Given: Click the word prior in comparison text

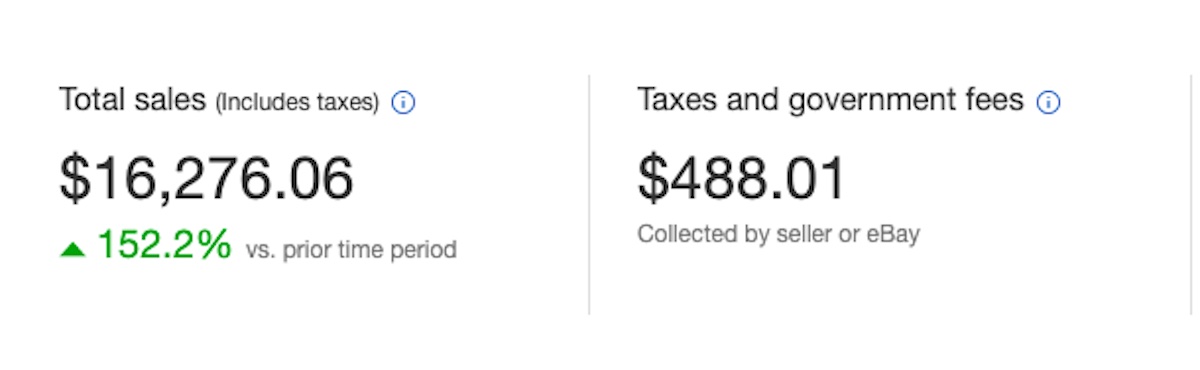Looking at the screenshot, I should tap(305, 250).
